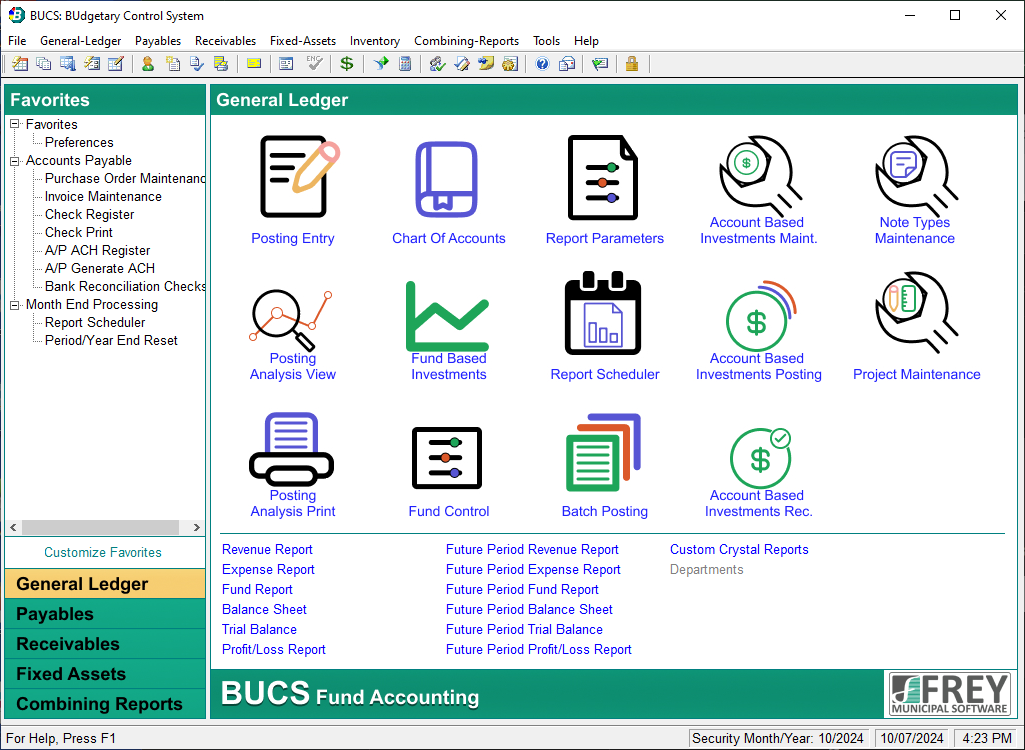The width and height of the screenshot is (1025, 750).
Task: Click the Favorites panel right scroll arrow
Action: (x=196, y=527)
